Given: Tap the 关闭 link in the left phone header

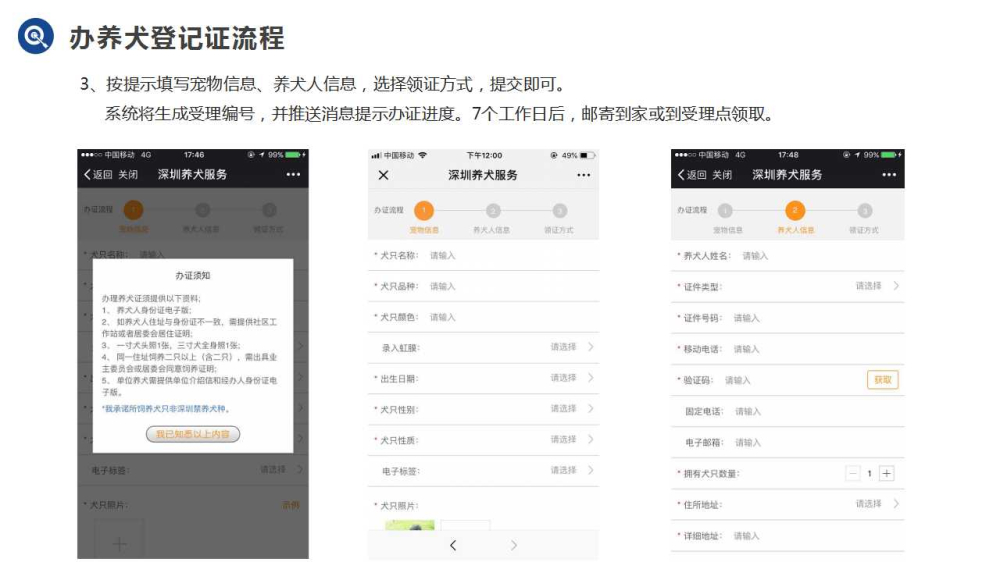Looking at the screenshot, I should pyautogui.click(x=128, y=175).
